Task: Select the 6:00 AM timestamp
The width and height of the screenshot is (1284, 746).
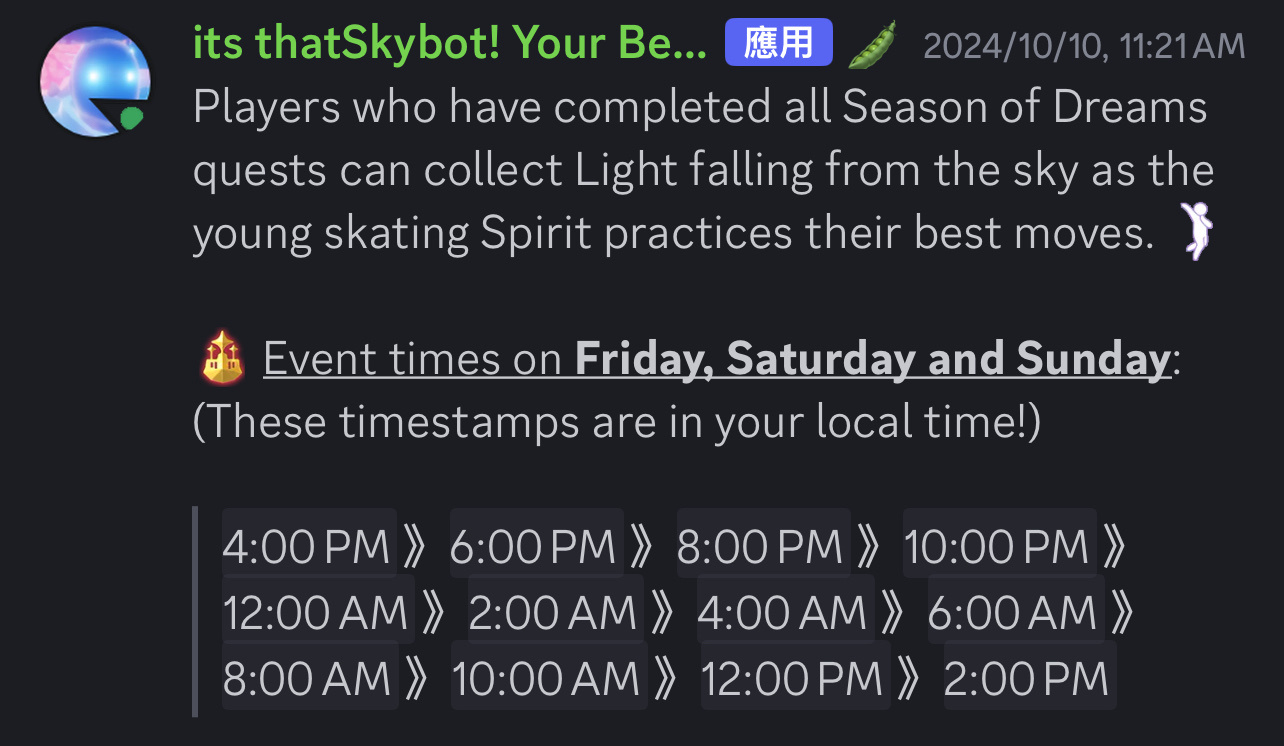Action: [1016, 612]
